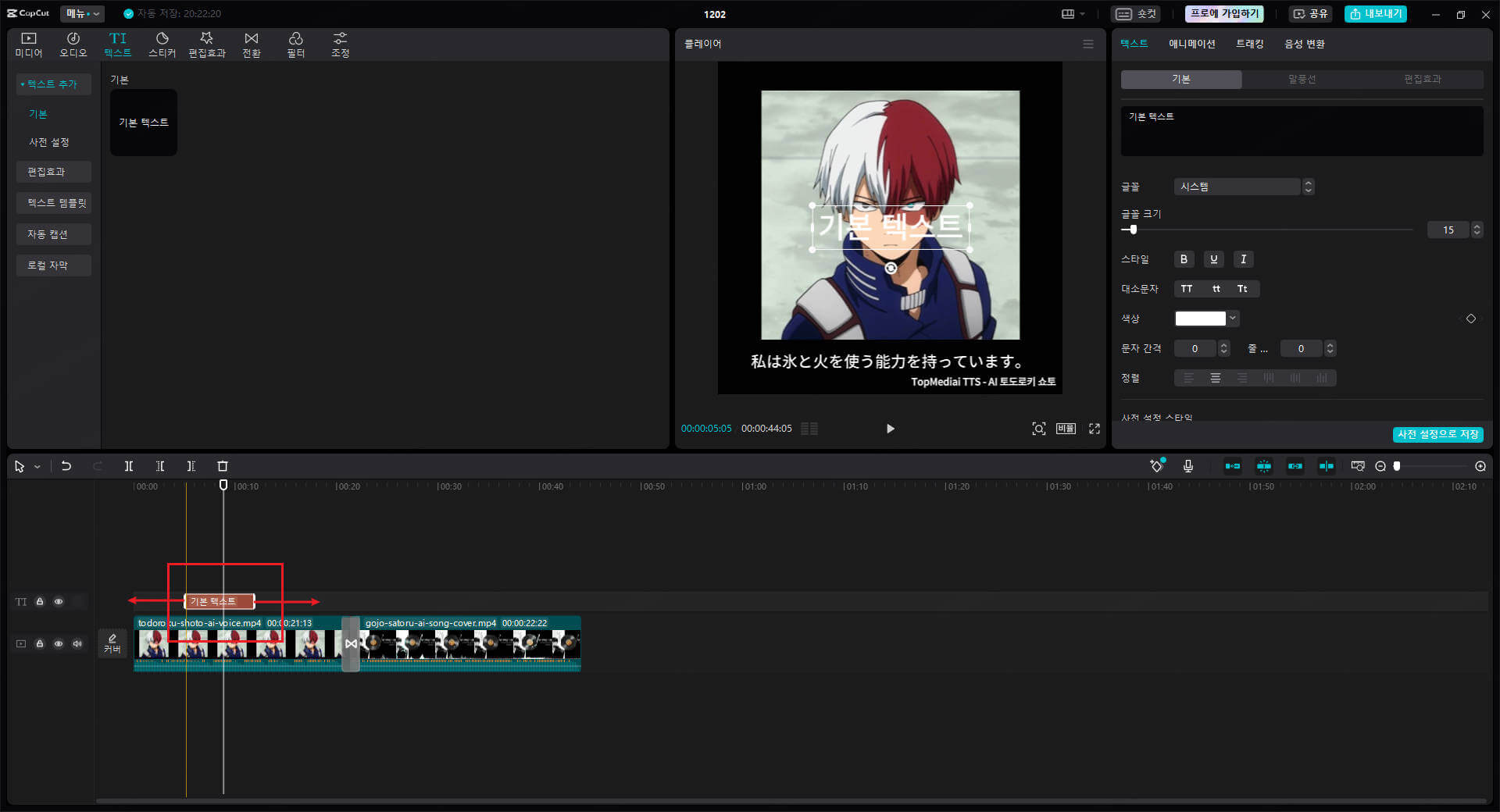The width and height of the screenshot is (1500, 812).
Task: Expand the selection tool mode chevron
Action: [x=37, y=467]
